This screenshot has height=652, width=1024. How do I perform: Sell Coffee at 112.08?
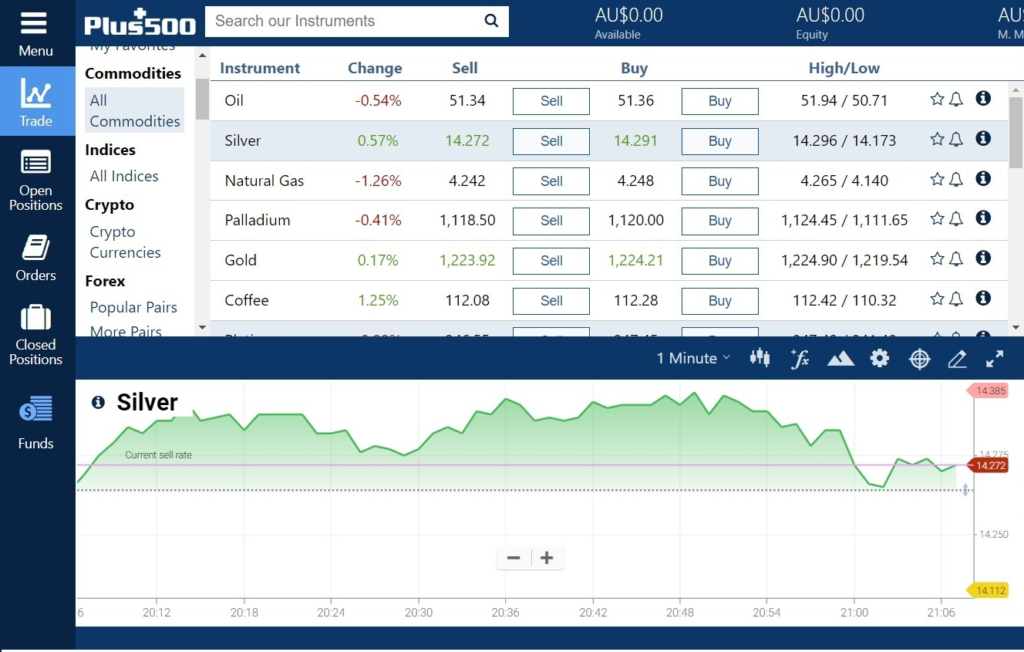click(x=551, y=301)
